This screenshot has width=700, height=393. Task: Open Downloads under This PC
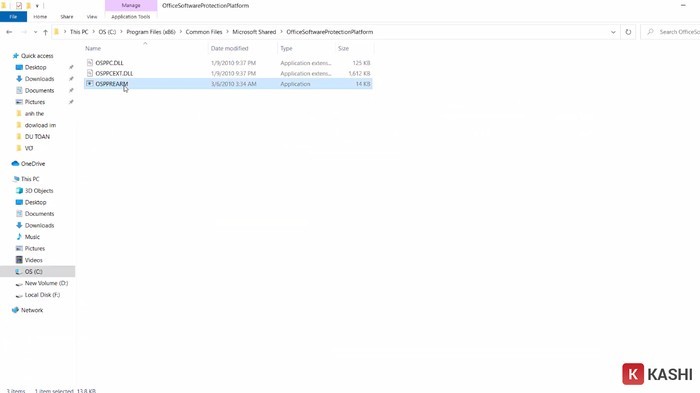[39, 226]
